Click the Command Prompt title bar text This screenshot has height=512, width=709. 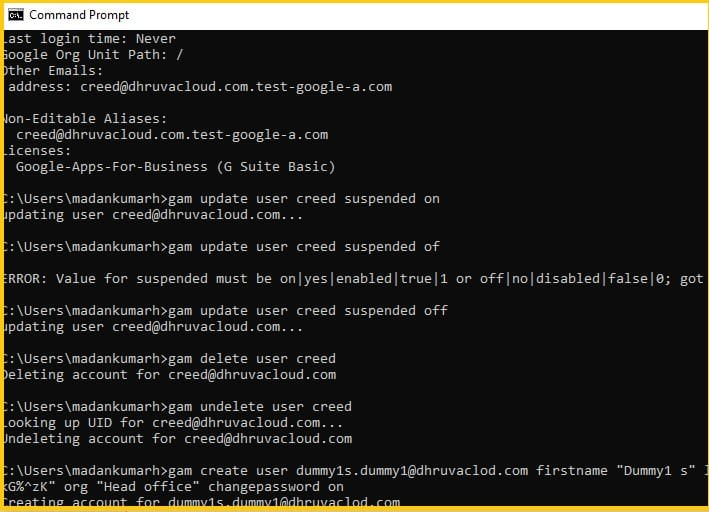pos(79,15)
